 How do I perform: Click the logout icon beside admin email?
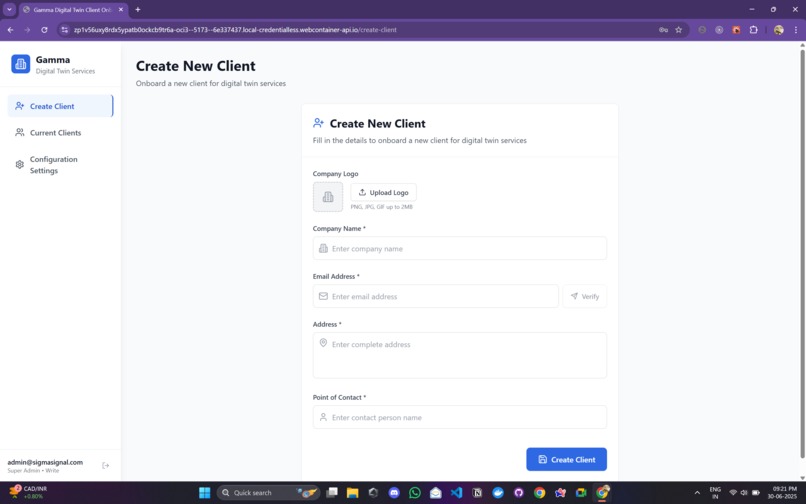click(x=106, y=465)
